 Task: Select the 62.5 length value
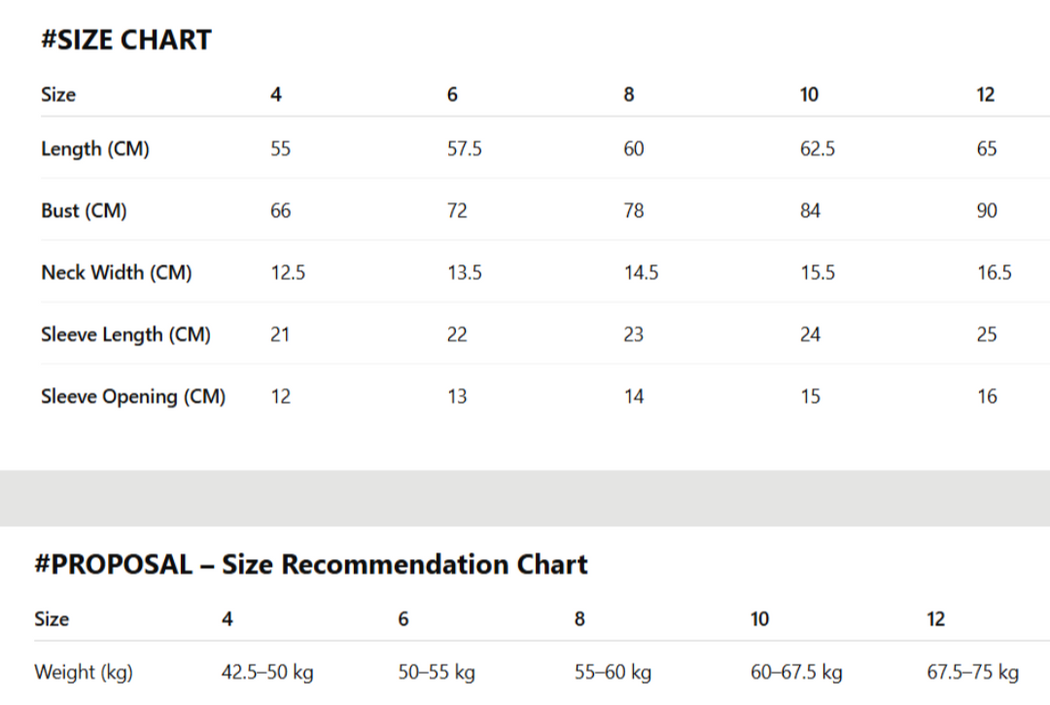tap(817, 149)
